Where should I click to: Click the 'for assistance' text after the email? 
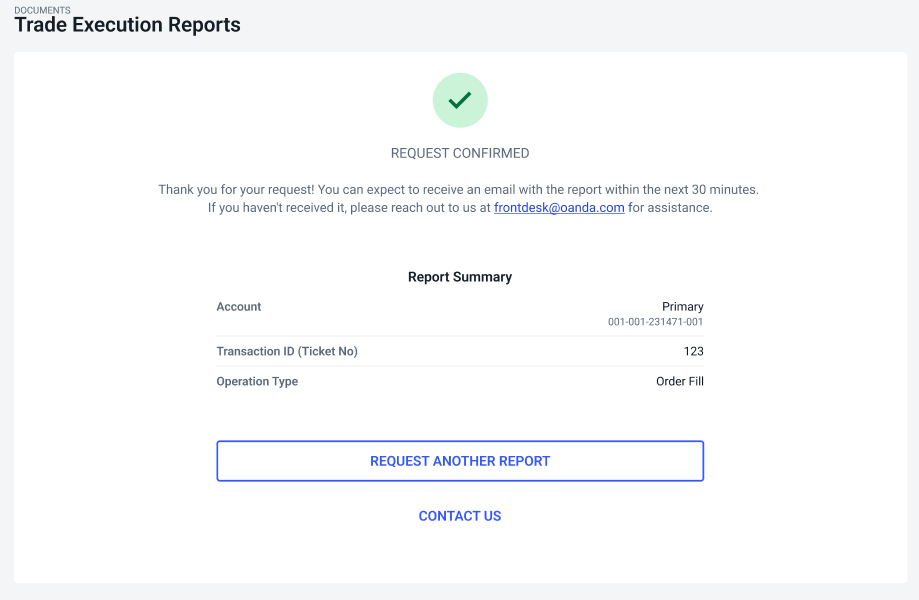670,208
